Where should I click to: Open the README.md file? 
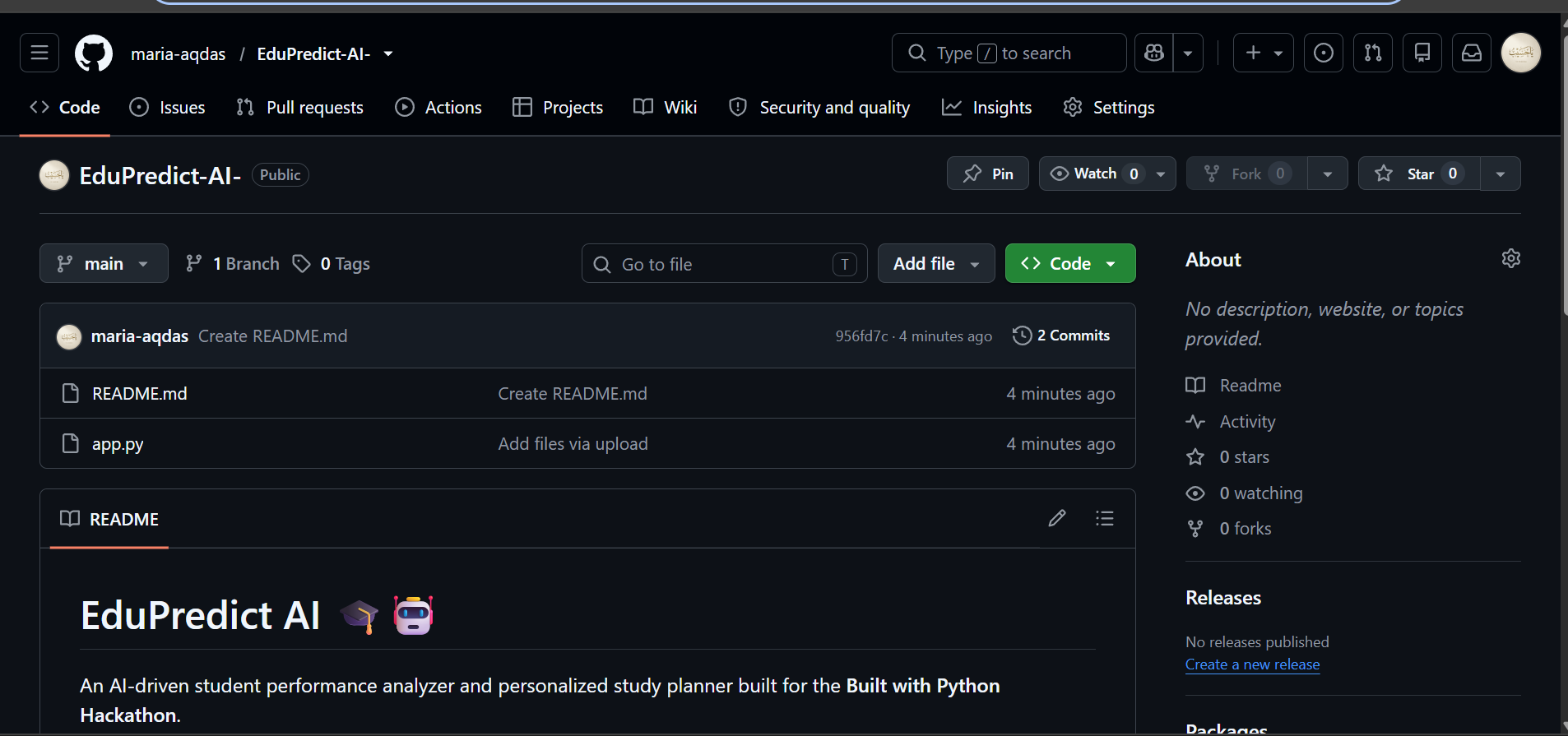(x=140, y=394)
